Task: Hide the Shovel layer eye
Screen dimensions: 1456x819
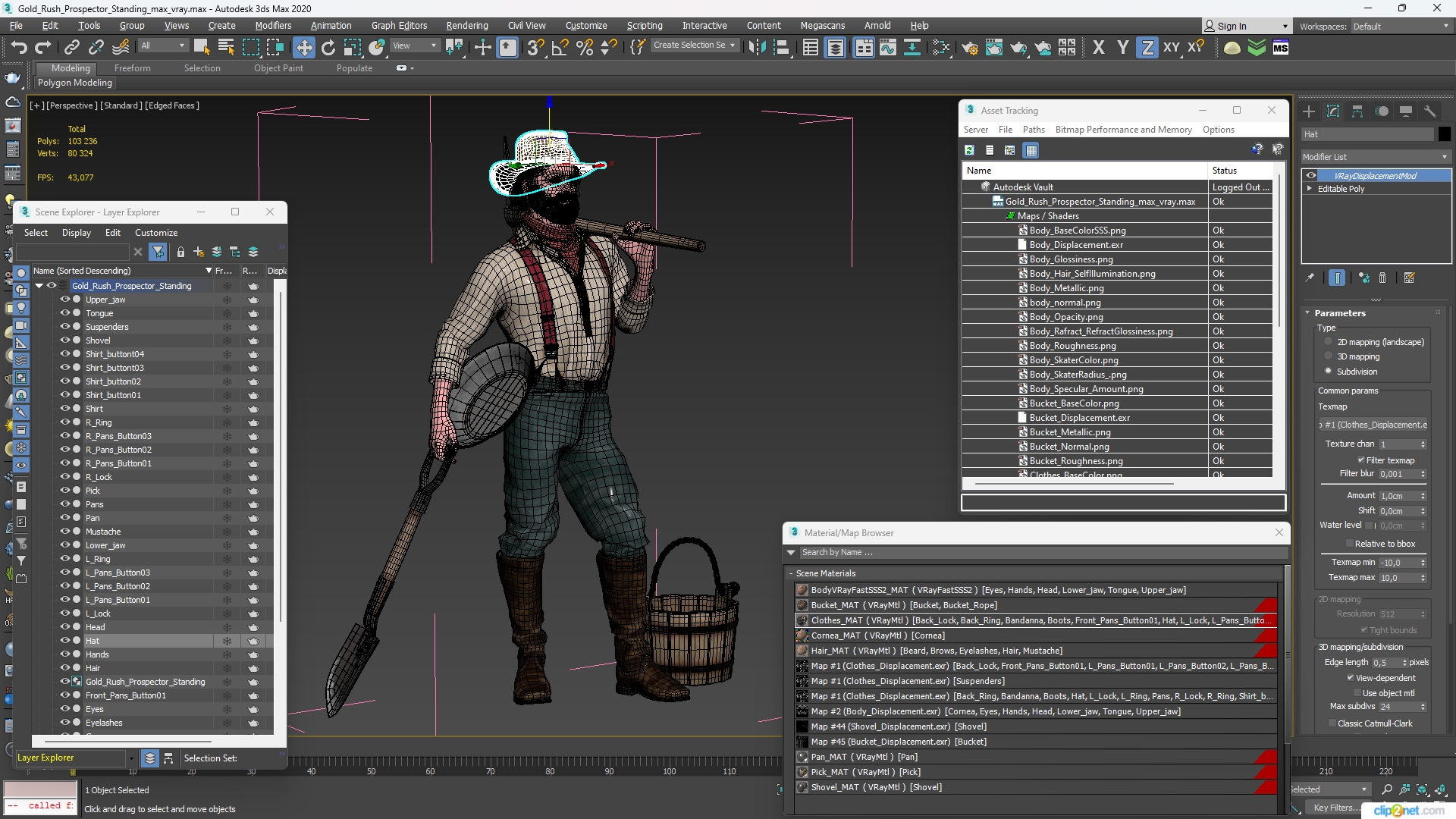Action: [x=64, y=340]
